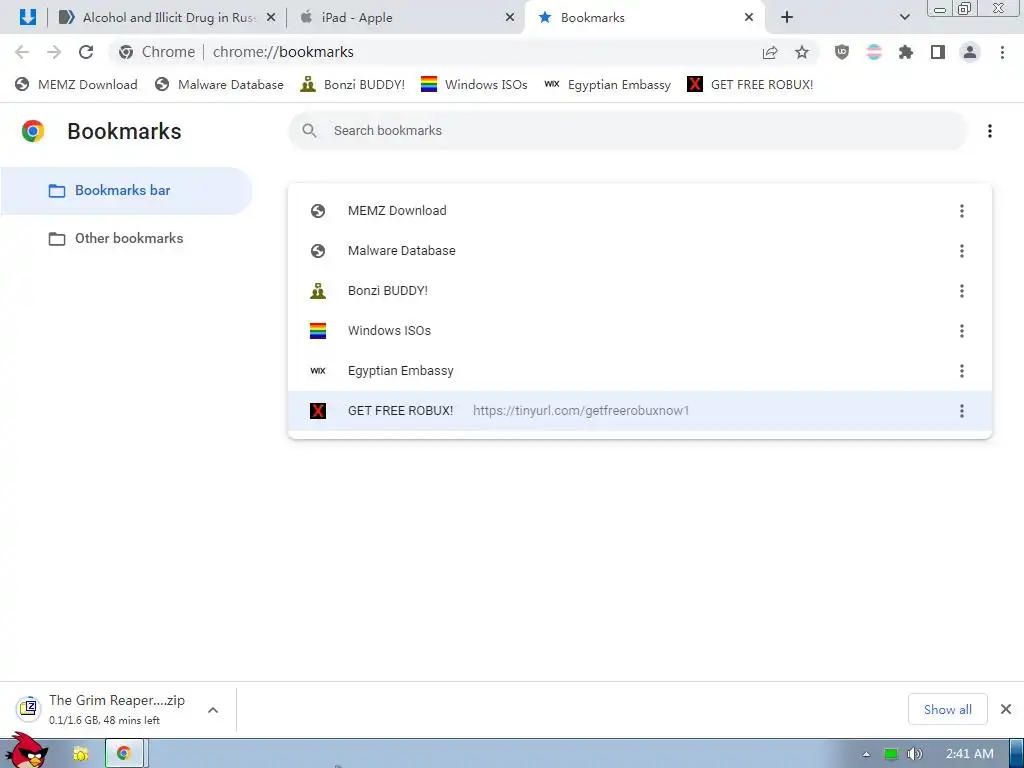Open more actions for GET FREE ROBUX!
This screenshot has width=1024, height=768.
[961, 411]
